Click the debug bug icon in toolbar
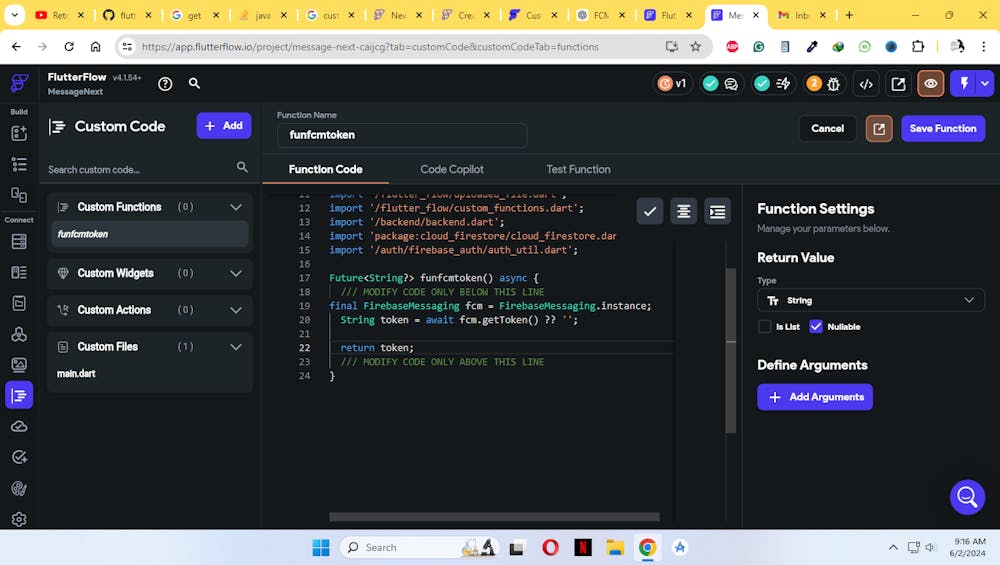 (833, 84)
